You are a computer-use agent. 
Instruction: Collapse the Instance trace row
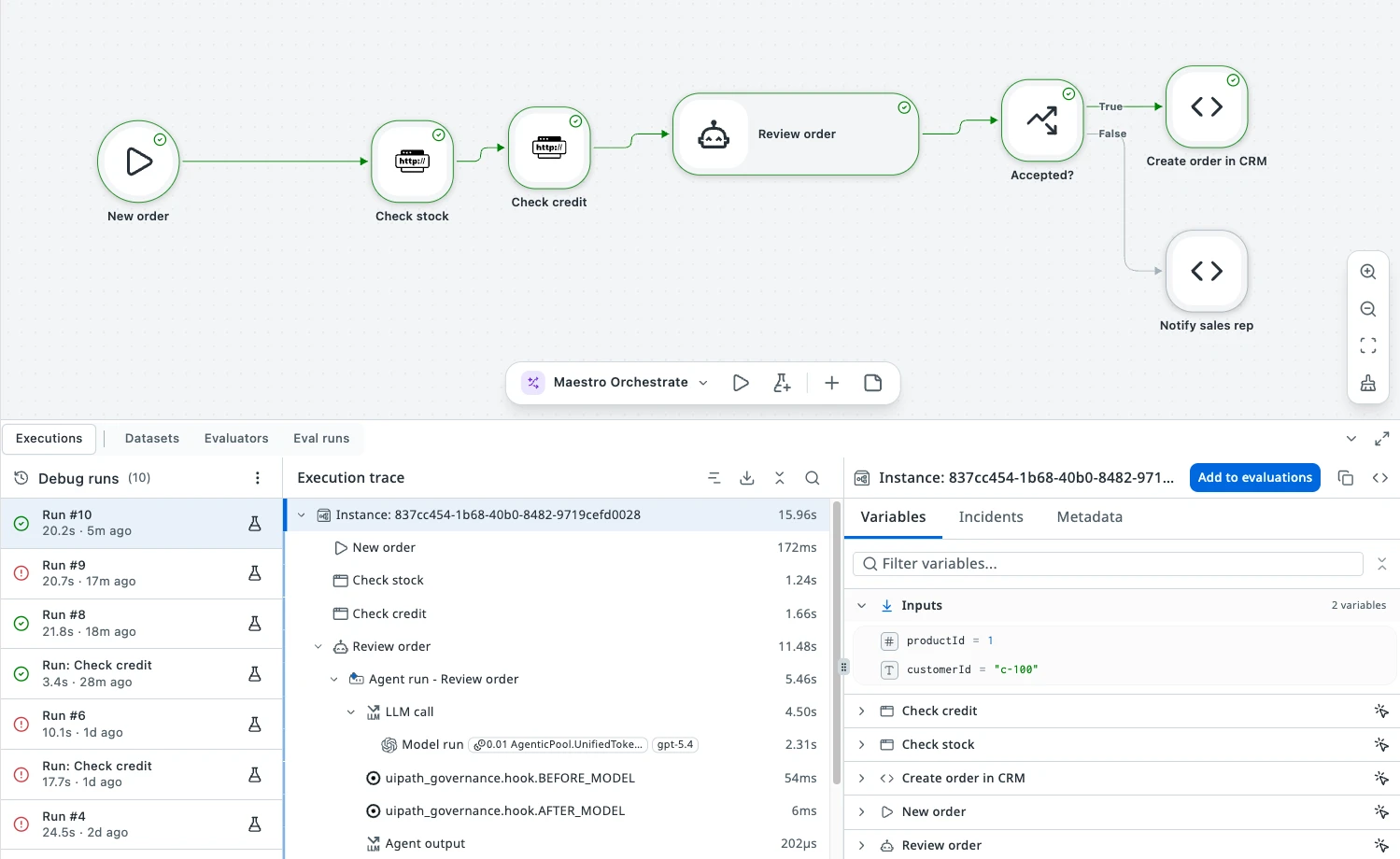tap(302, 515)
